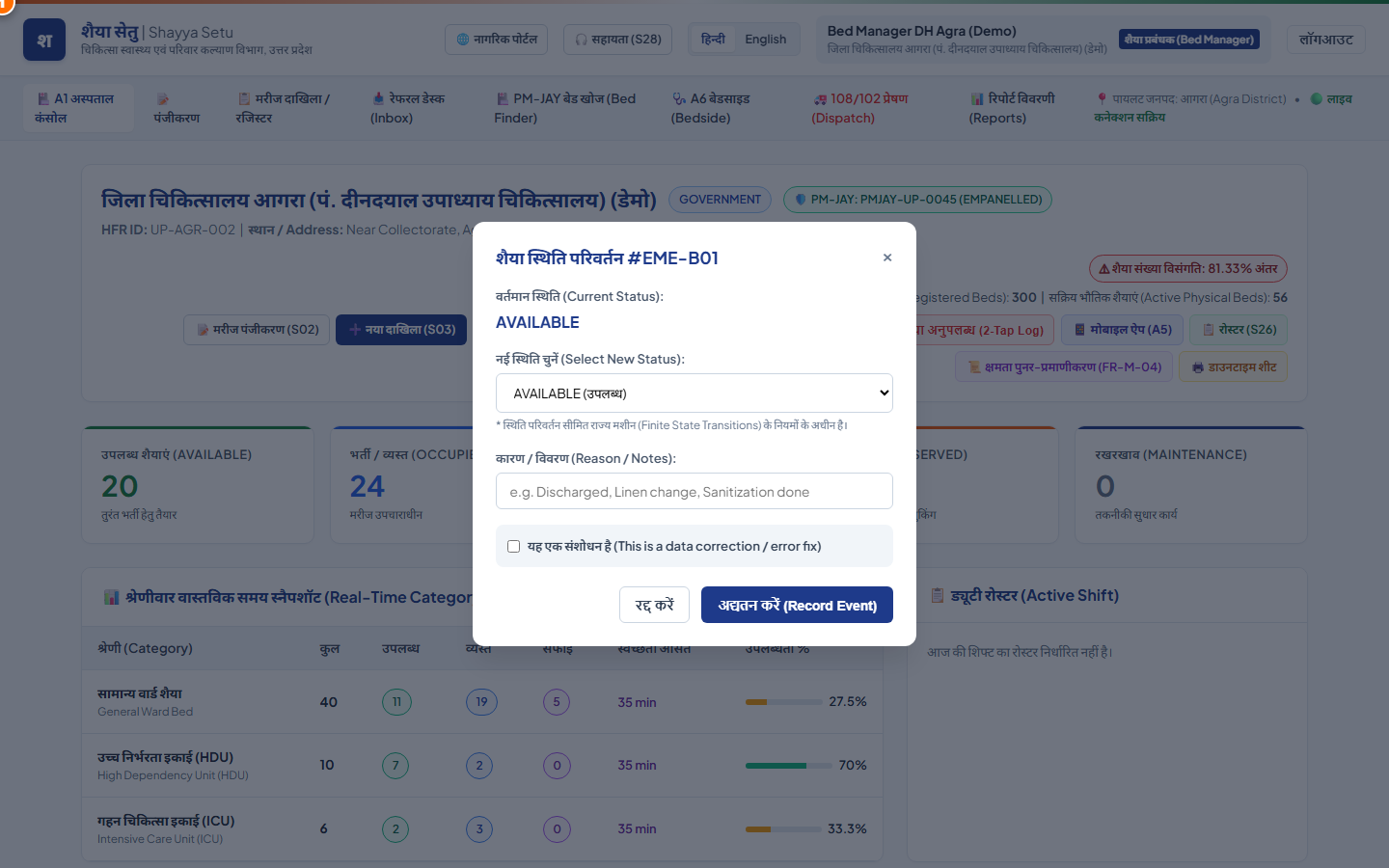
Task: Click the Record Event button
Action: 797,605
